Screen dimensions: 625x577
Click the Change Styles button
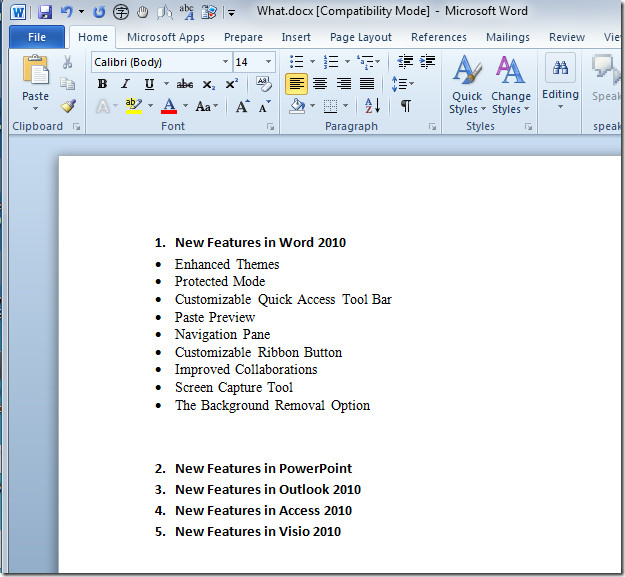pos(511,84)
